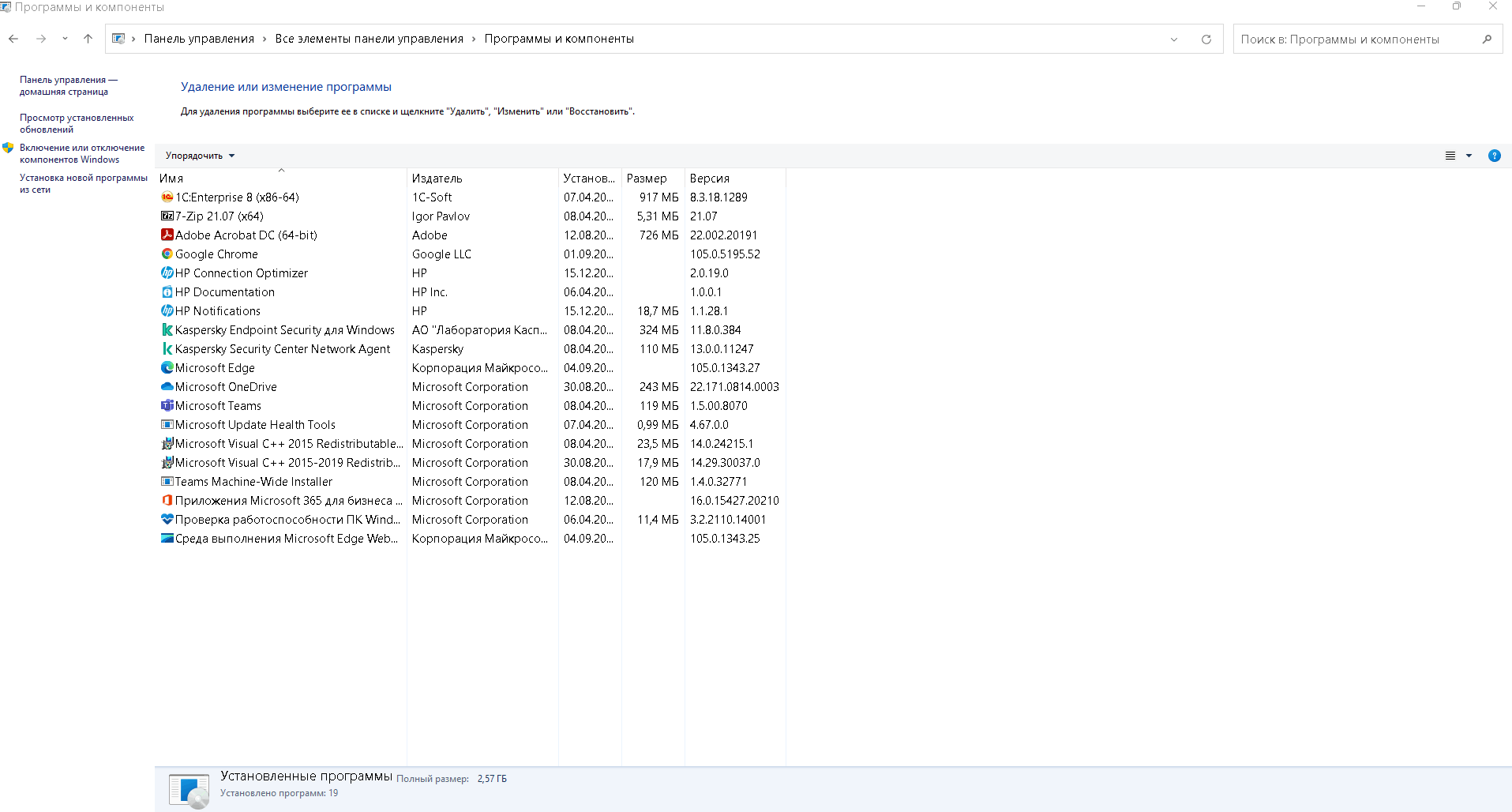This screenshot has height=812, width=1512.
Task: Click publisher Igor Pavlov cell
Action: 441,216
